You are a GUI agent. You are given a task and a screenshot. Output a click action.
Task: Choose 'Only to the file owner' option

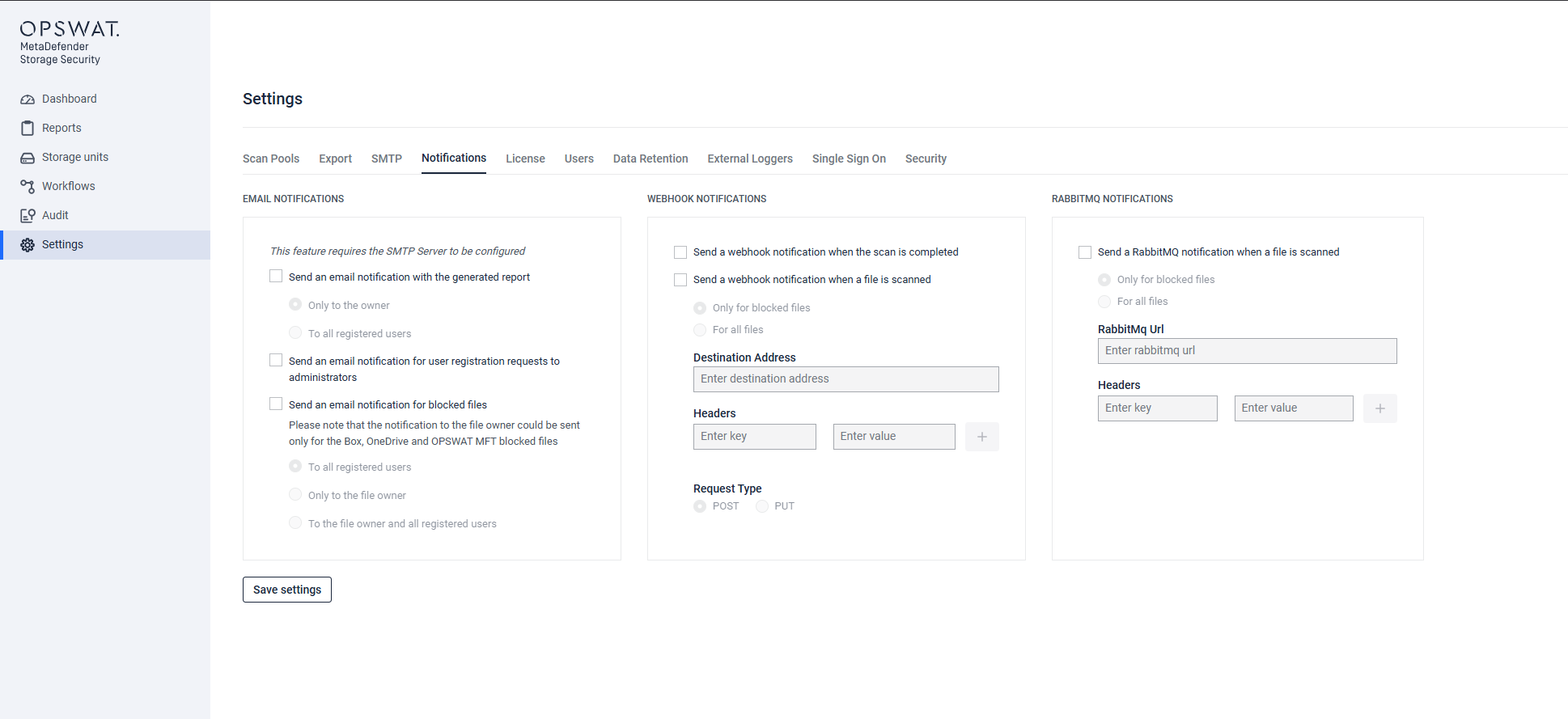tap(295, 495)
